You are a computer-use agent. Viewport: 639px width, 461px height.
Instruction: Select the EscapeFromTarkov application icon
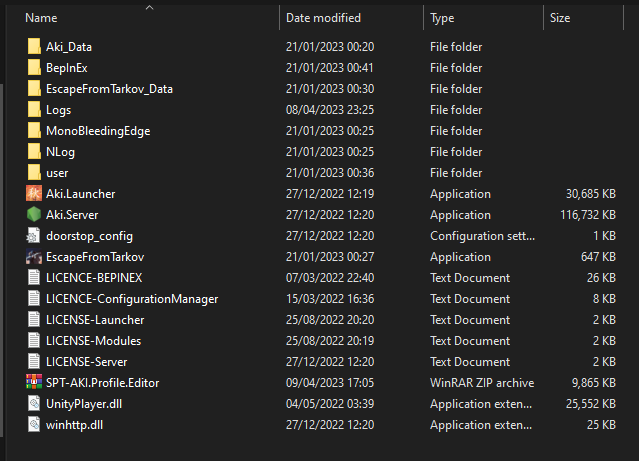(34, 257)
